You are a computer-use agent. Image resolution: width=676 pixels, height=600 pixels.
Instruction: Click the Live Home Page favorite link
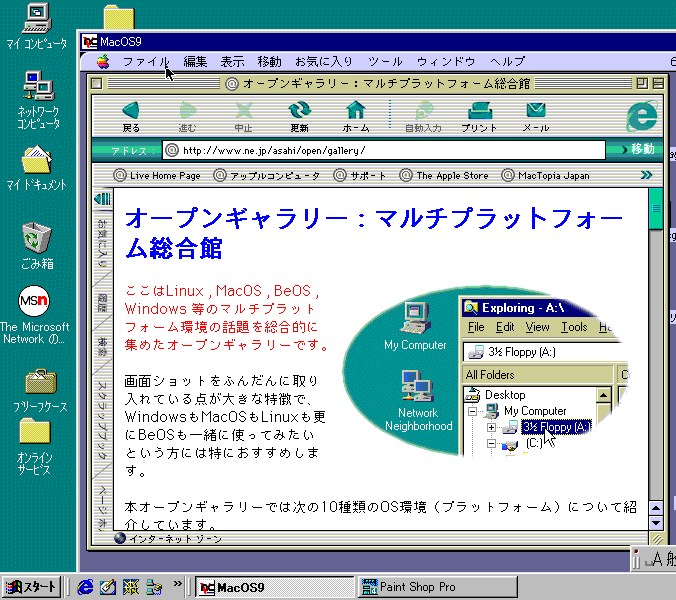tap(157, 175)
